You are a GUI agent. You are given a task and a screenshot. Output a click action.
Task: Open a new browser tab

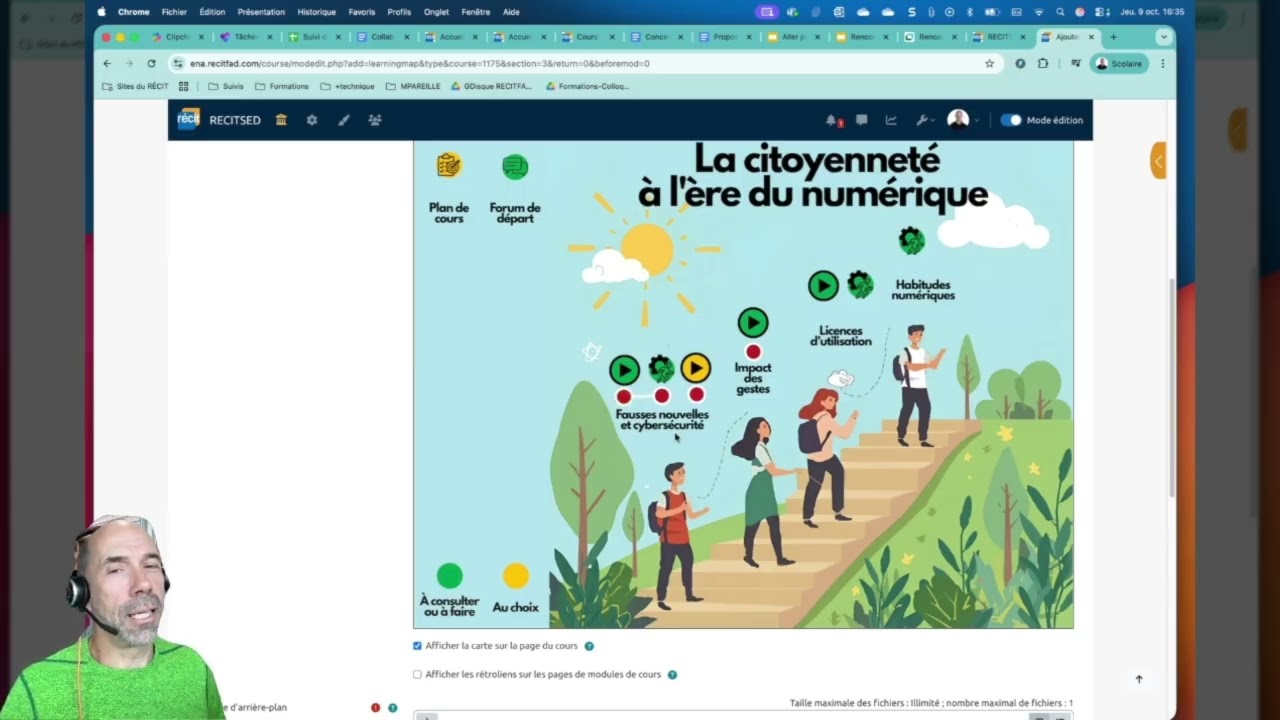(1113, 37)
